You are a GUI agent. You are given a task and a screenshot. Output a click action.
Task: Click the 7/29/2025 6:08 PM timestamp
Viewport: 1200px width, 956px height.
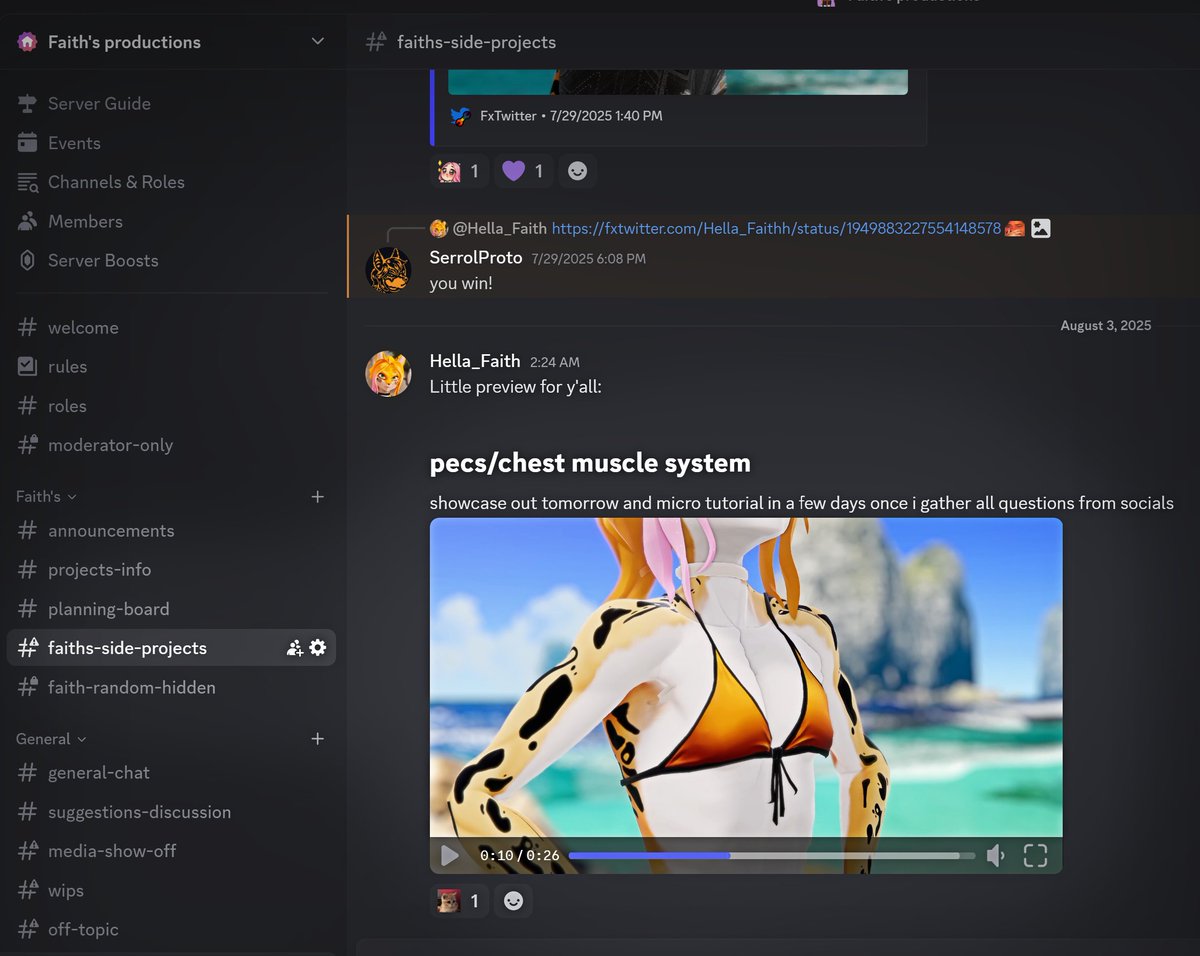pos(589,258)
